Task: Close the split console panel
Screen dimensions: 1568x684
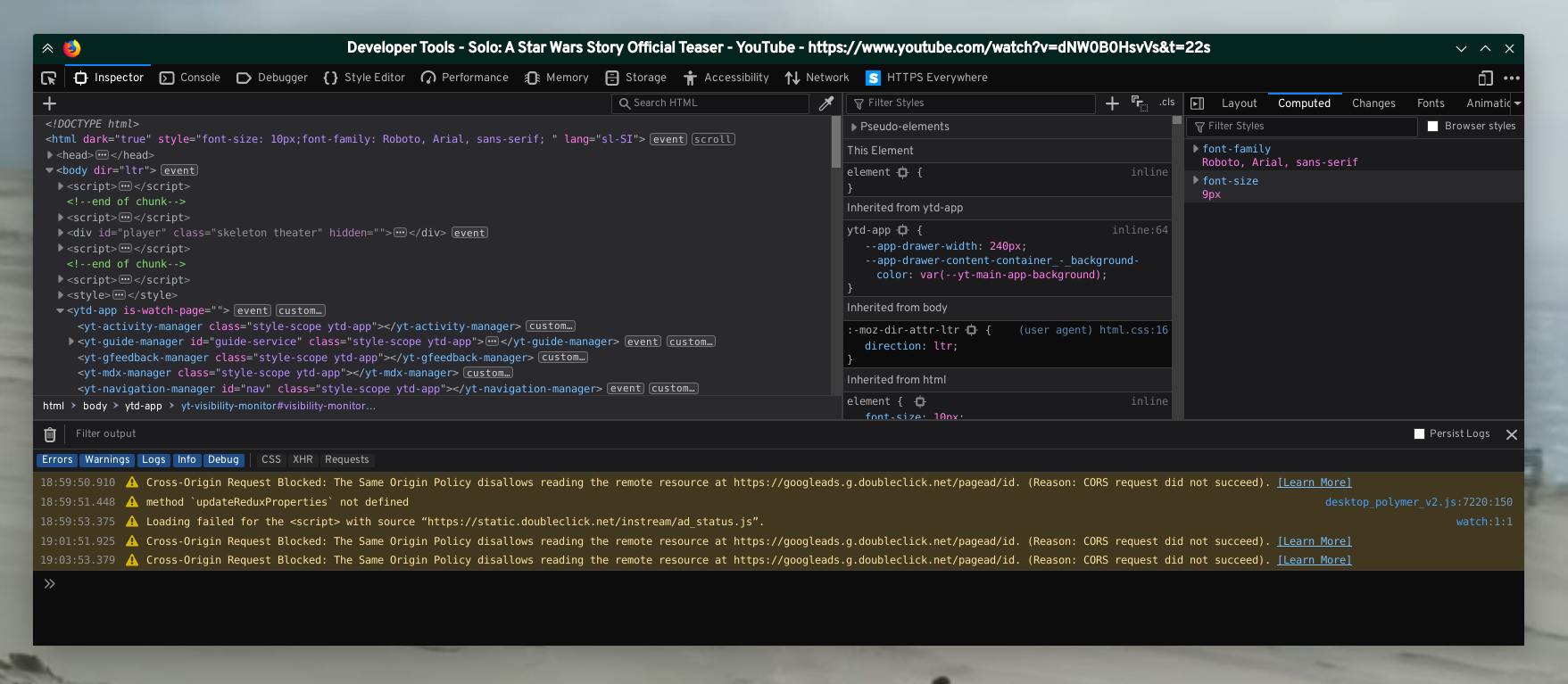Action: (x=1512, y=434)
